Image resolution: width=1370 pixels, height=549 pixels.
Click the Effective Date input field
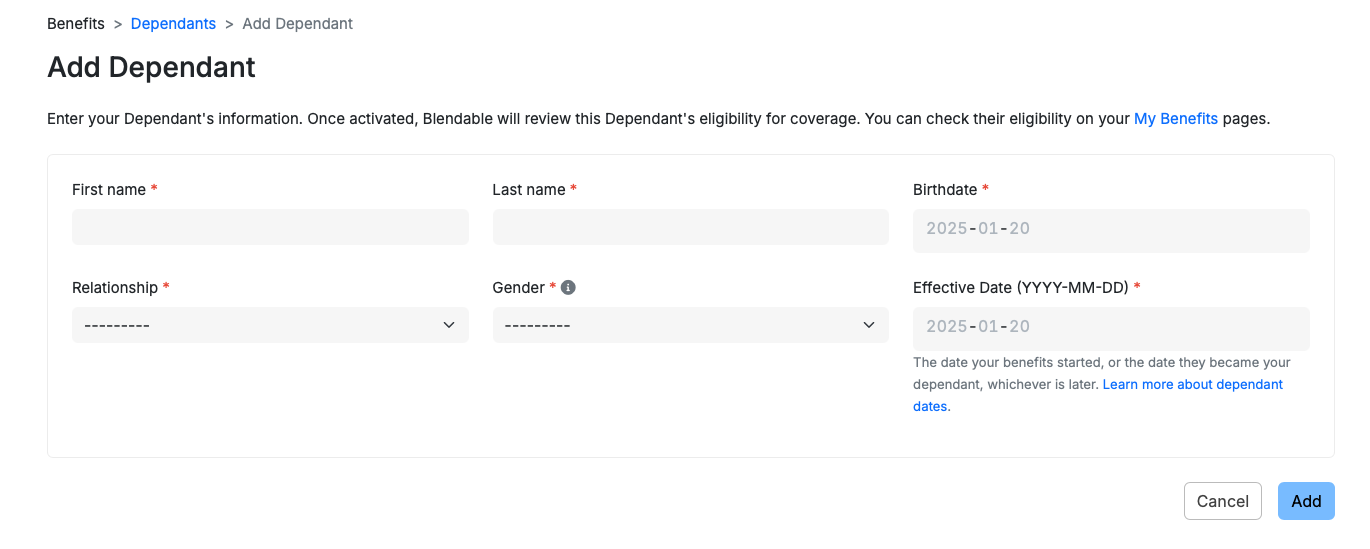(x=1111, y=328)
